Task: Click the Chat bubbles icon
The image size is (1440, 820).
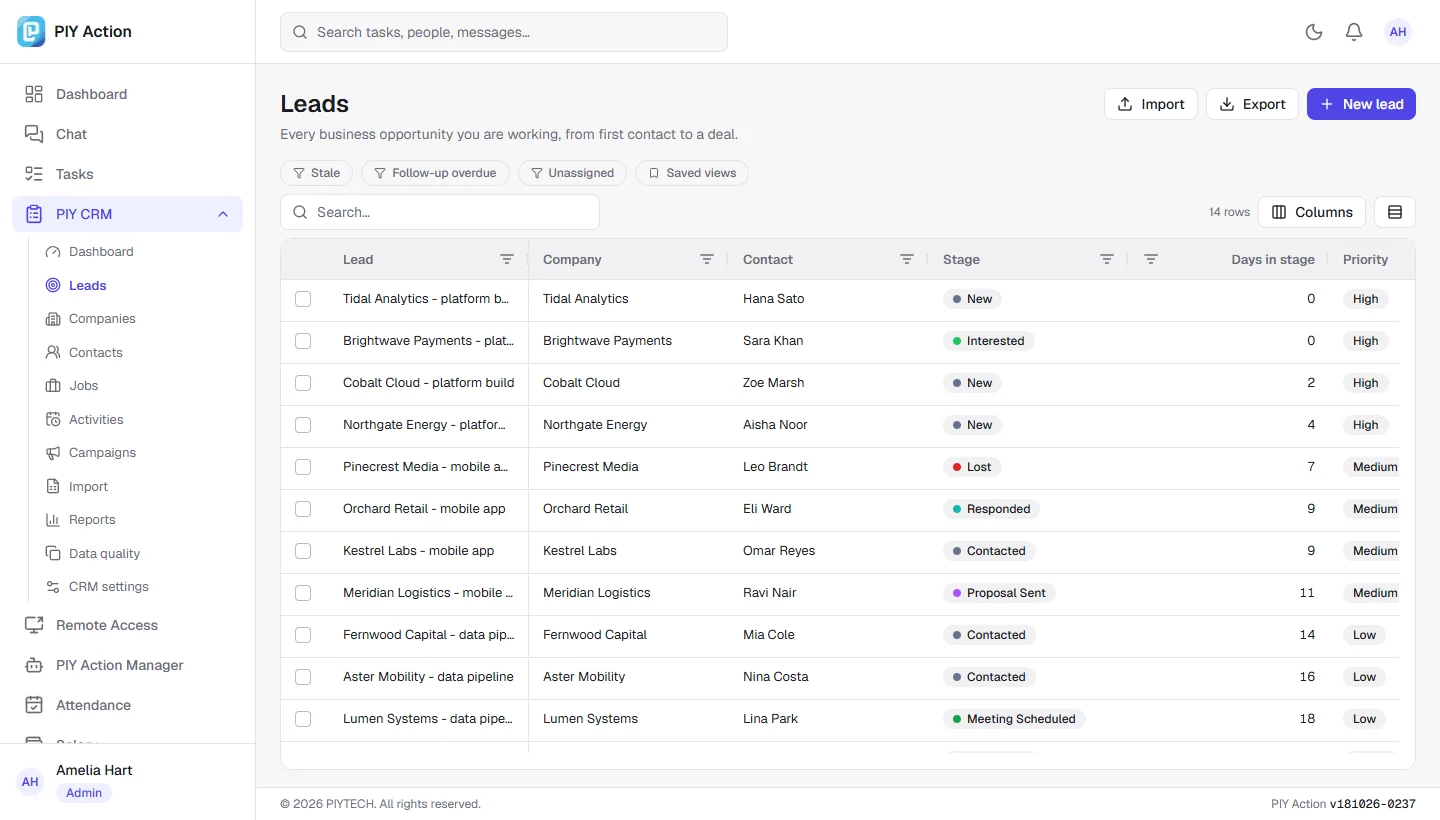Action: tap(34, 134)
